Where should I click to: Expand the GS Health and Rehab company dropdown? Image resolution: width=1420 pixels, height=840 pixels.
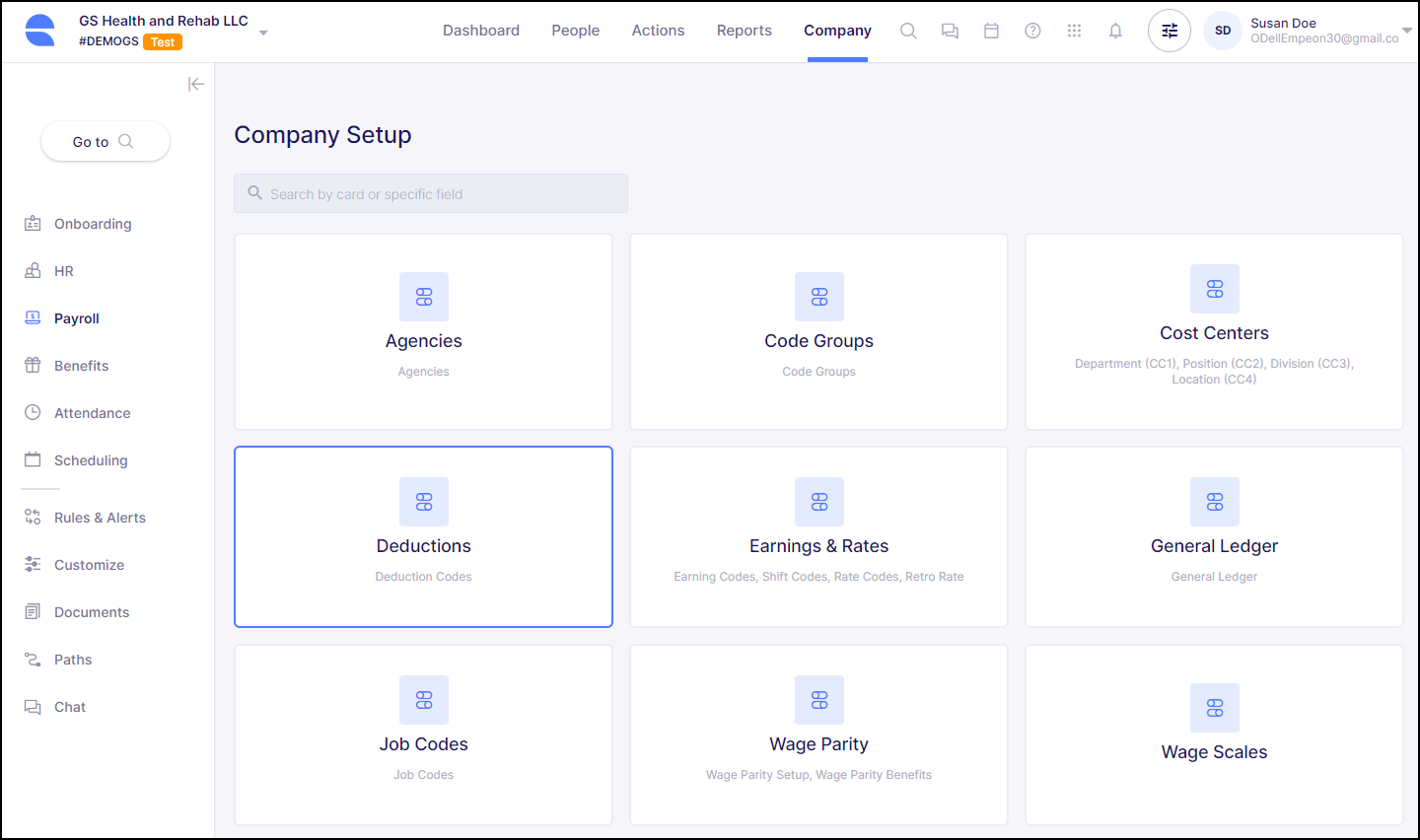click(262, 32)
